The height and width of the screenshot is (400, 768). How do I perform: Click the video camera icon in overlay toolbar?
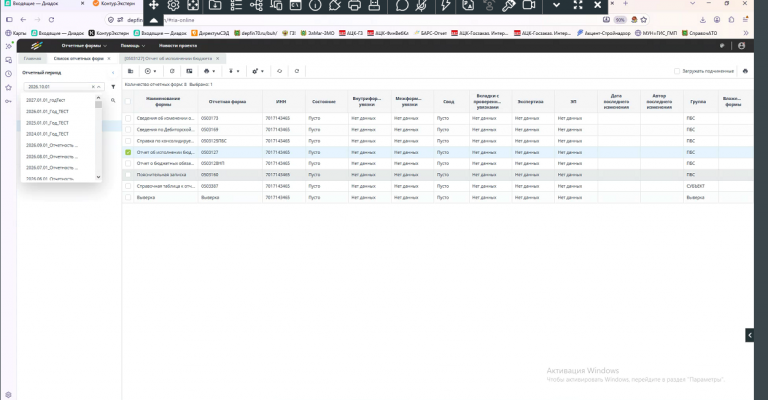(x=528, y=5)
